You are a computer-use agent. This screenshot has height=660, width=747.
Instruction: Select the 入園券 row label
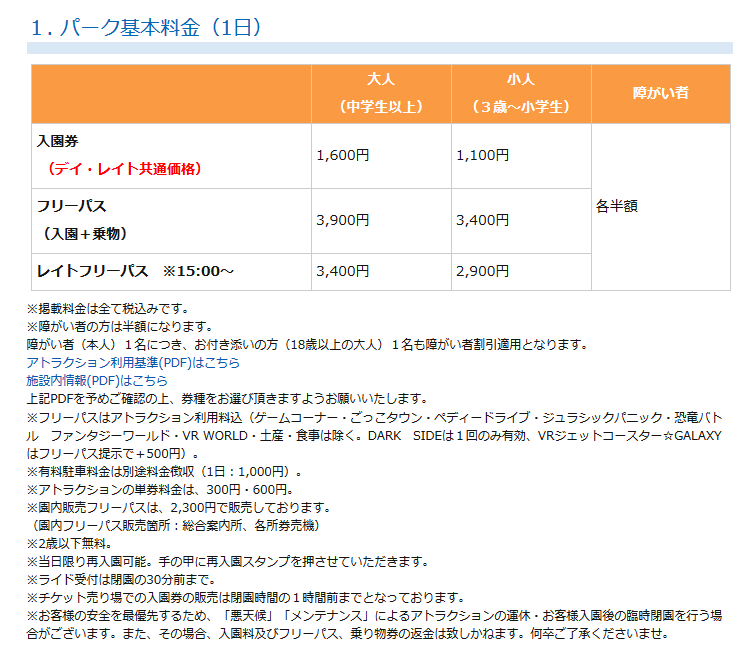[58, 141]
